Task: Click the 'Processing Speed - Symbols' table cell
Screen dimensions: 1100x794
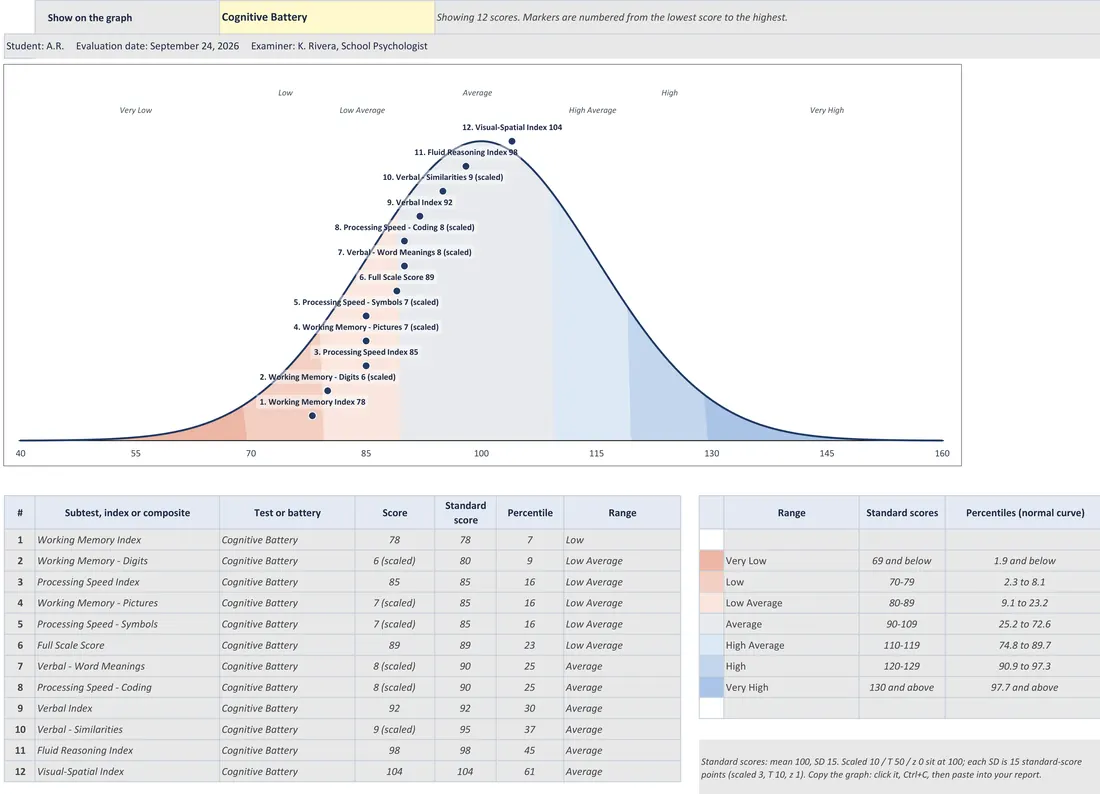Action: tap(127, 624)
